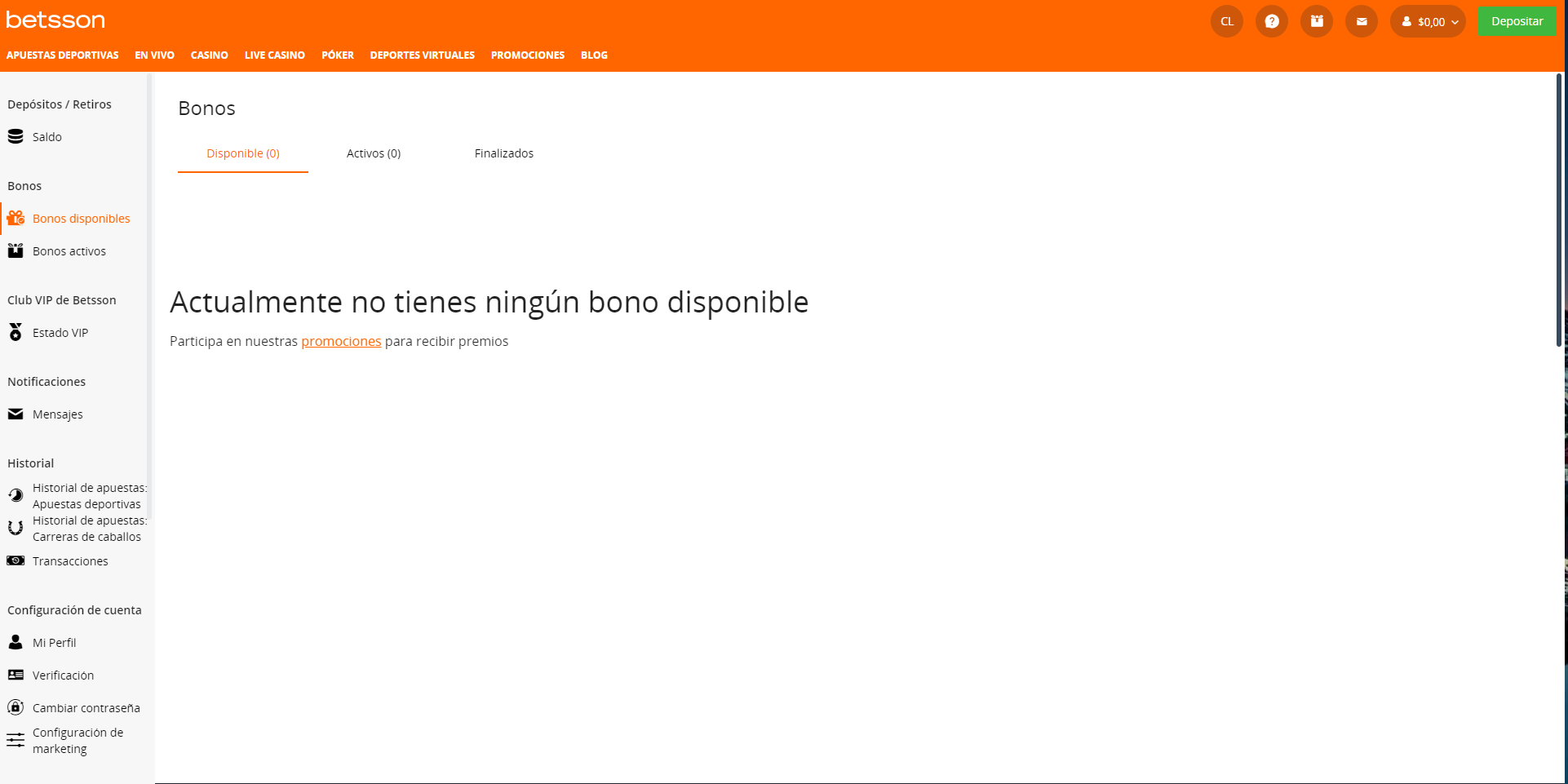
Task: Click the sidebar vertical scrollbar
Action: pyautogui.click(x=150, y=295)
